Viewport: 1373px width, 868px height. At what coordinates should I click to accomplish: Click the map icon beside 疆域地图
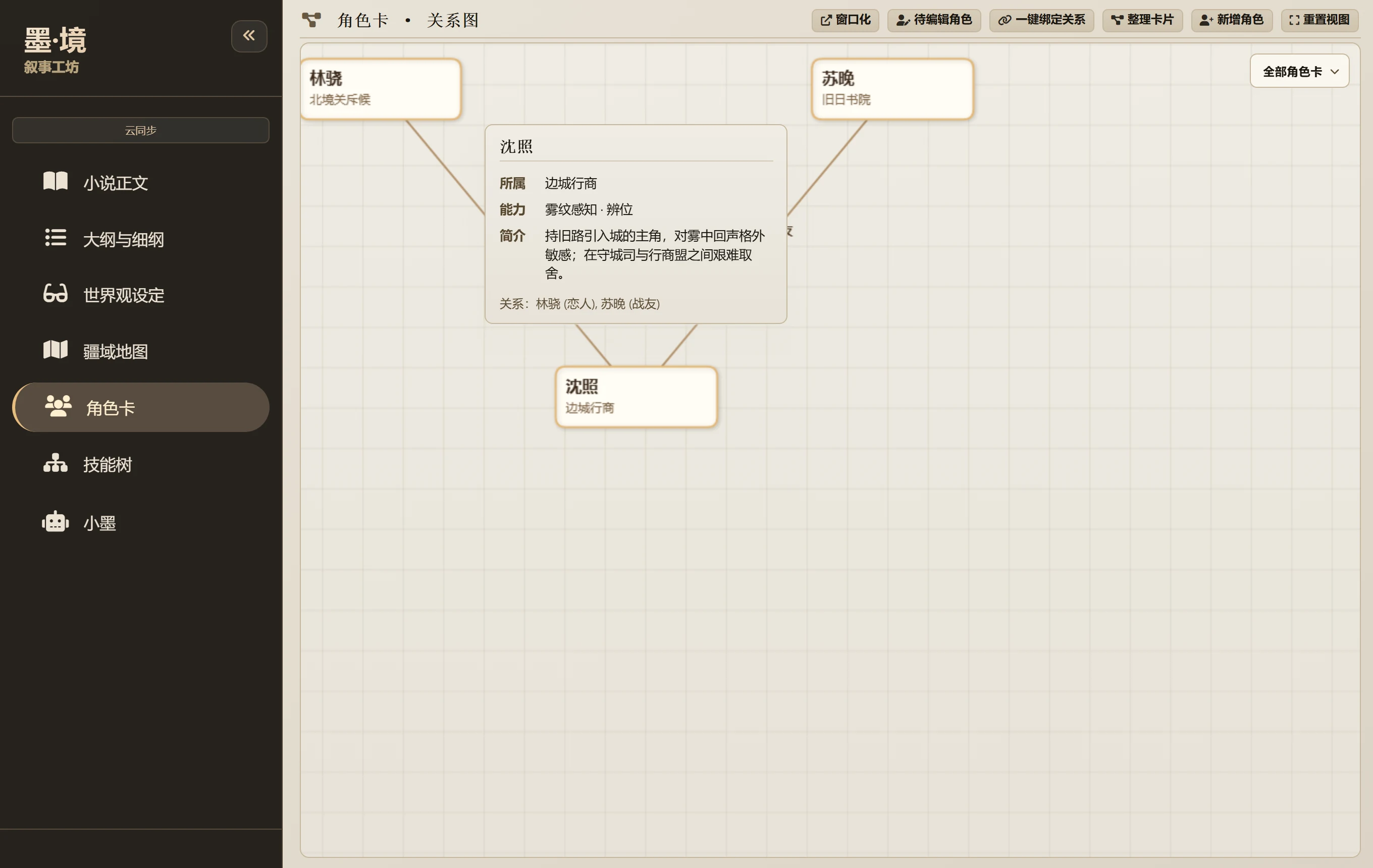click(56, 349)
